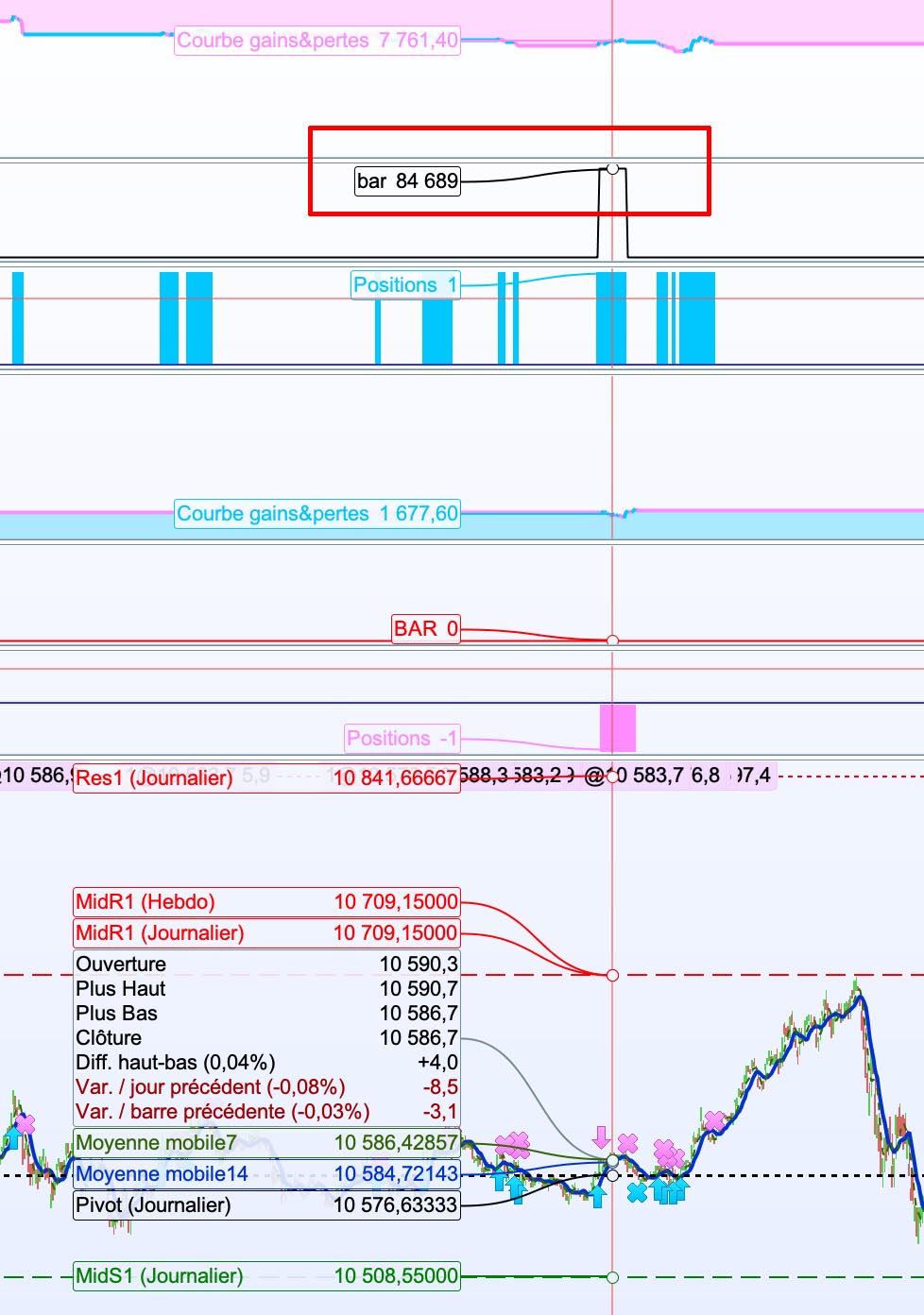Click the MidR1 dashed line cursor marker
Viewport: 924px width, 1315px height.
pyautogui.click(x=612, y=975)
